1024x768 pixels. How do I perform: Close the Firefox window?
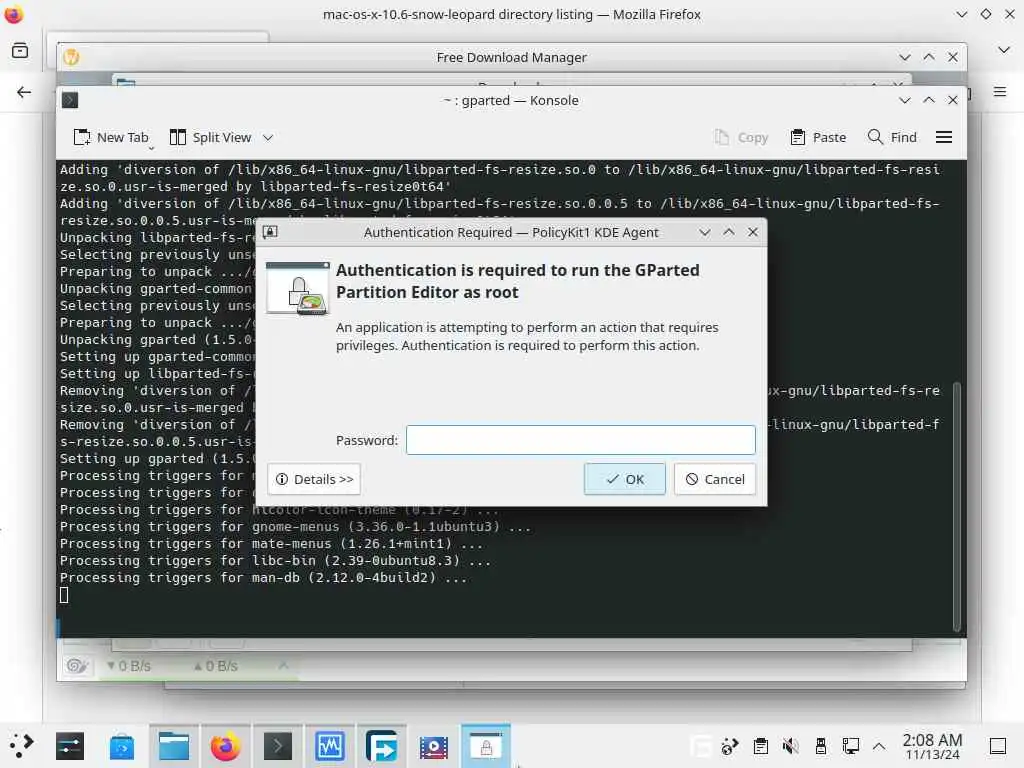[1010, 14]
